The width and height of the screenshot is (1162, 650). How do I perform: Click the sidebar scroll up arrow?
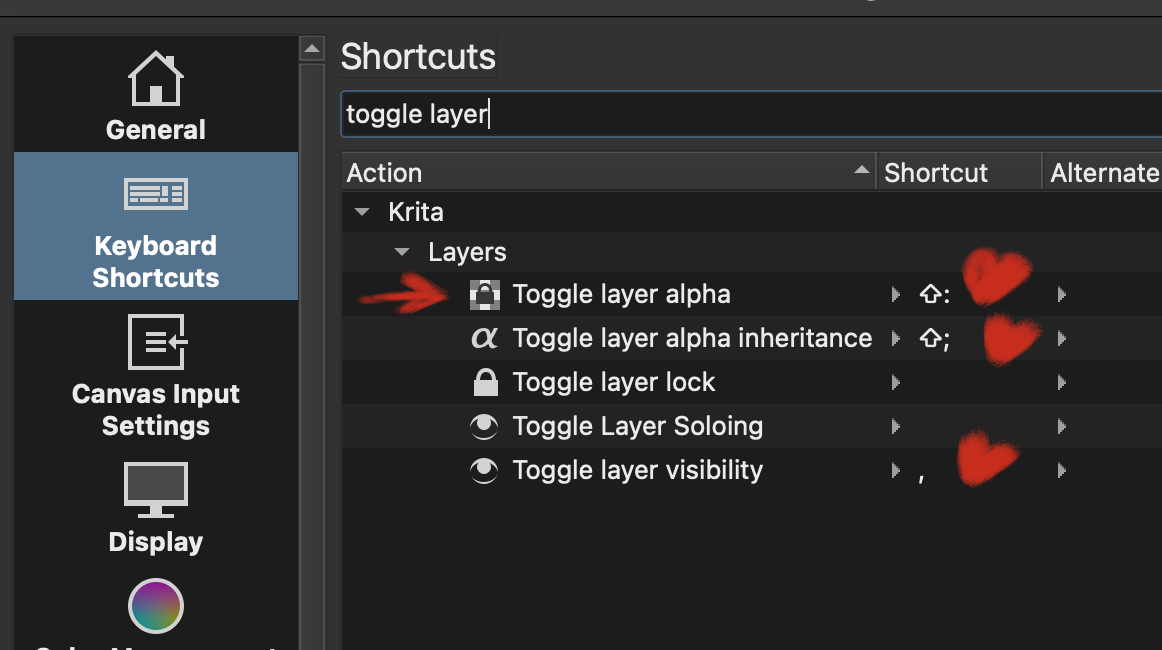pos(312,48)
